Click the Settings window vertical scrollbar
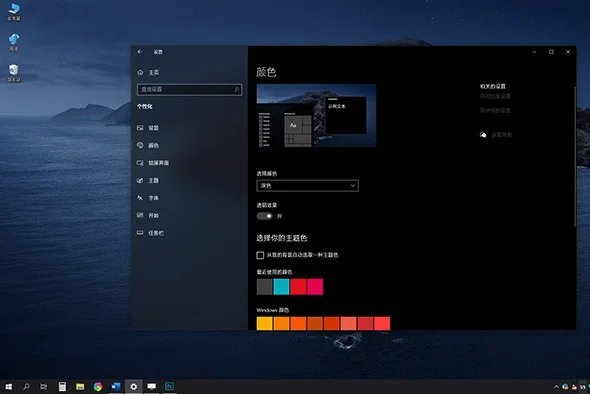This screenshot has height=394, width=590. point(575,156)
